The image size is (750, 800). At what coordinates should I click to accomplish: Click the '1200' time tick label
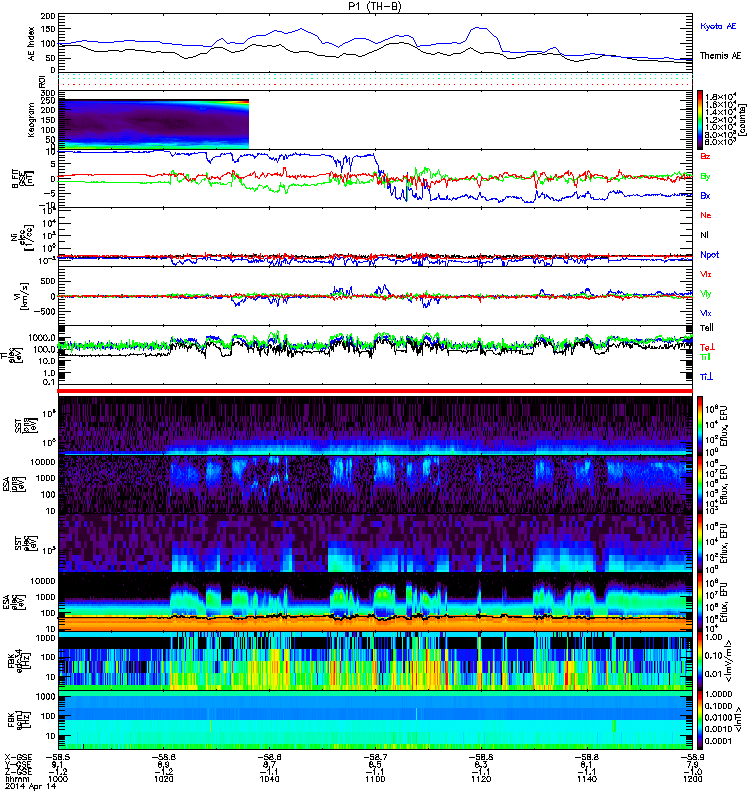(x=692, y=779)
